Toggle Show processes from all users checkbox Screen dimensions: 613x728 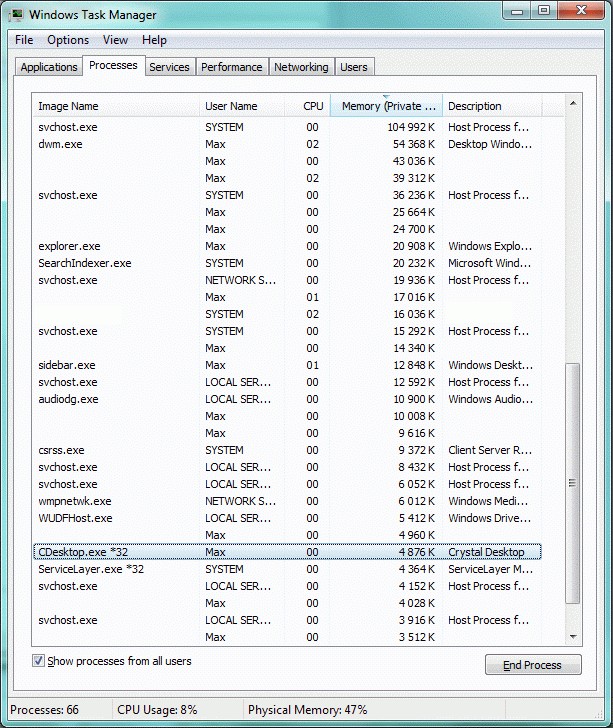click(38, 661)
